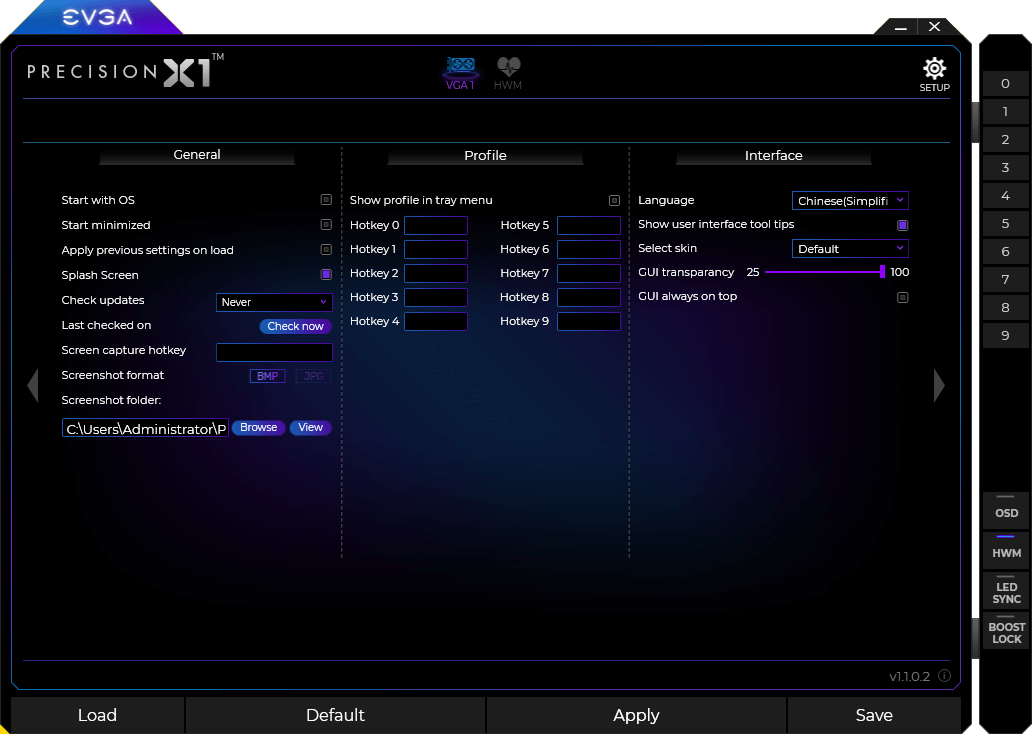
Task: Open the Language dropdown
Action: pos(850,201)
